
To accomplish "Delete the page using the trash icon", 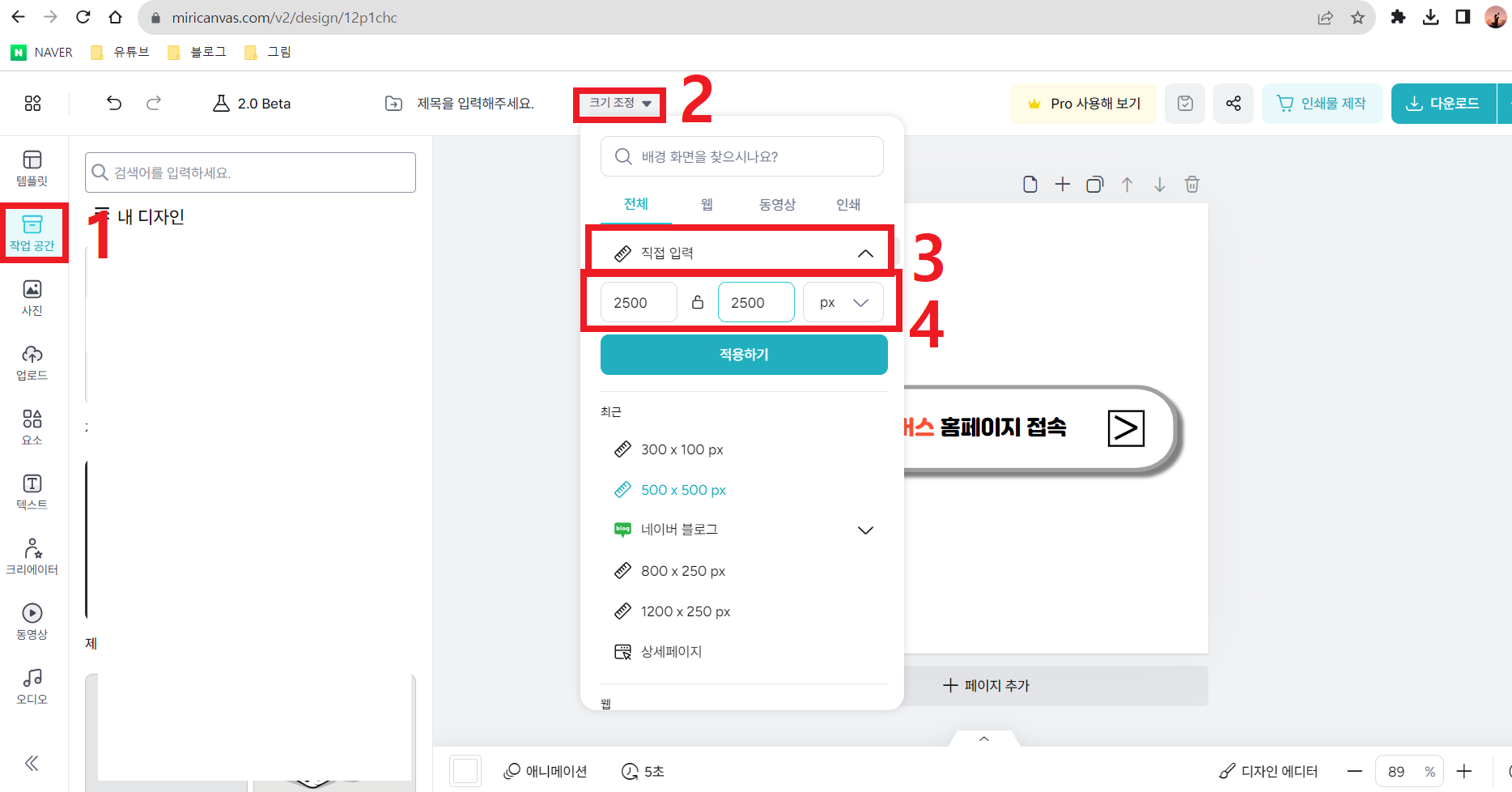I will click(x=1191, y=184).
